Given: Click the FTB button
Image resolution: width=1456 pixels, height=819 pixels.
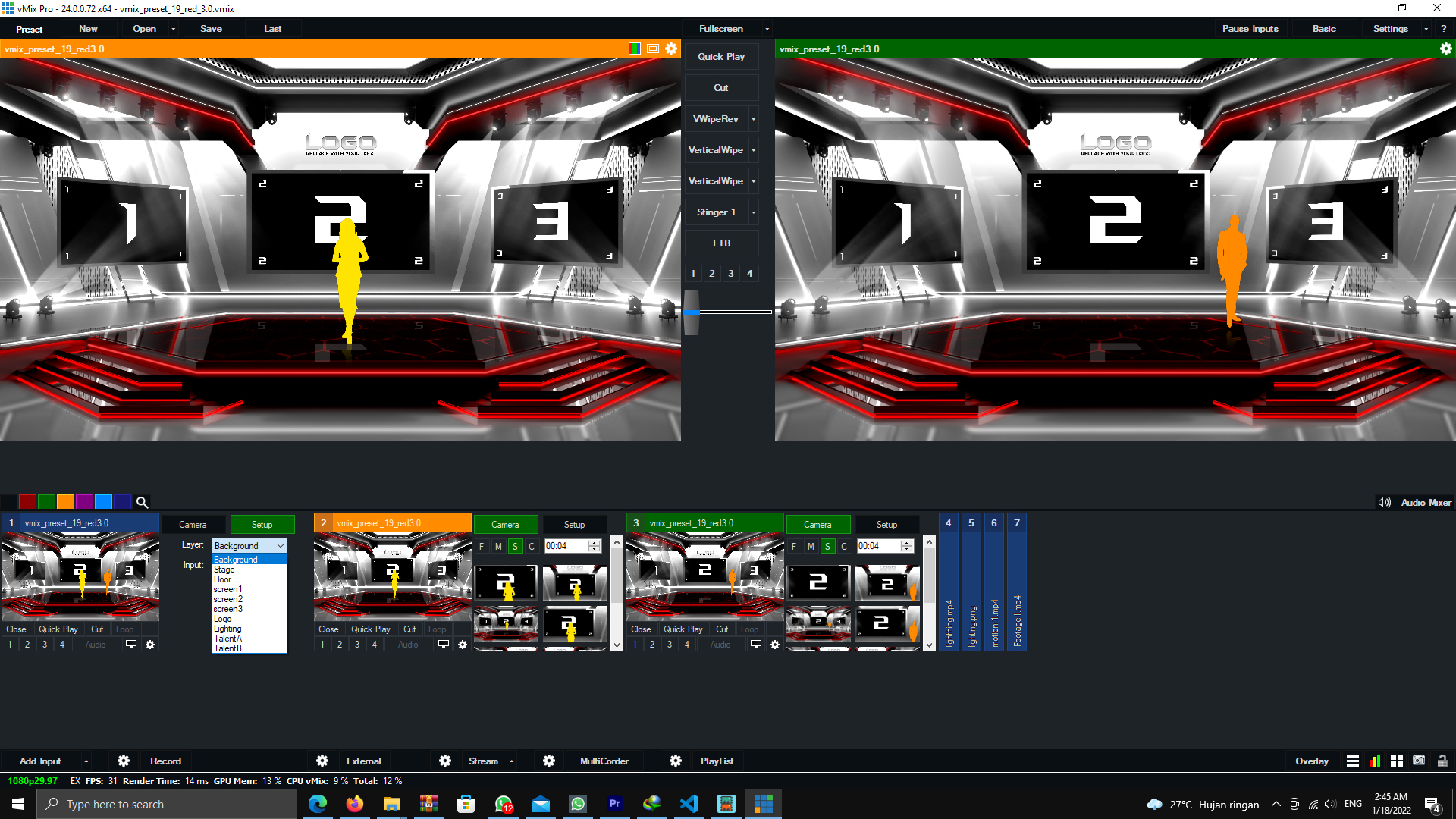Looking at the screenshot, I should (721, 243).
